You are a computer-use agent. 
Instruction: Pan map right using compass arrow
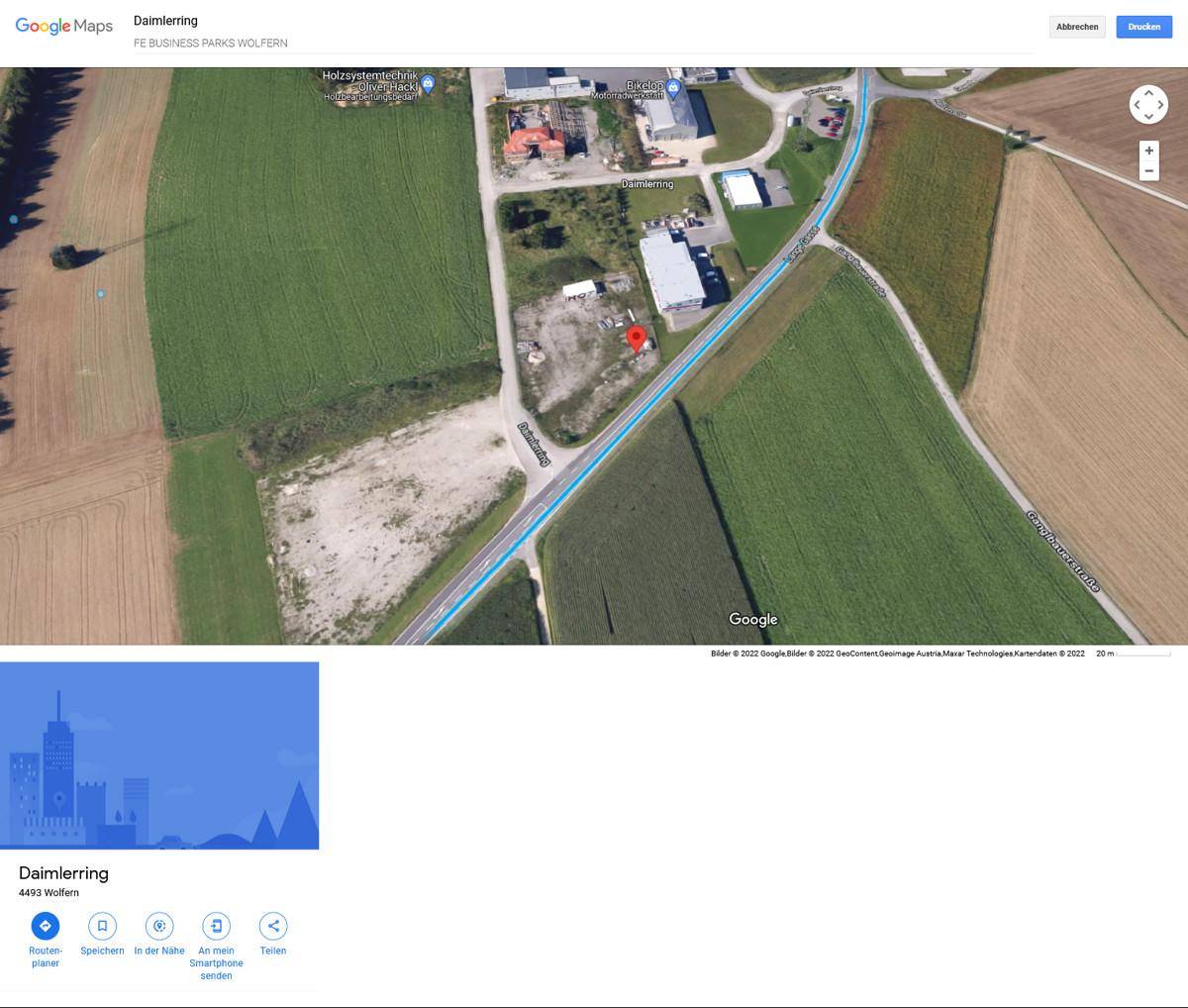1160,105
